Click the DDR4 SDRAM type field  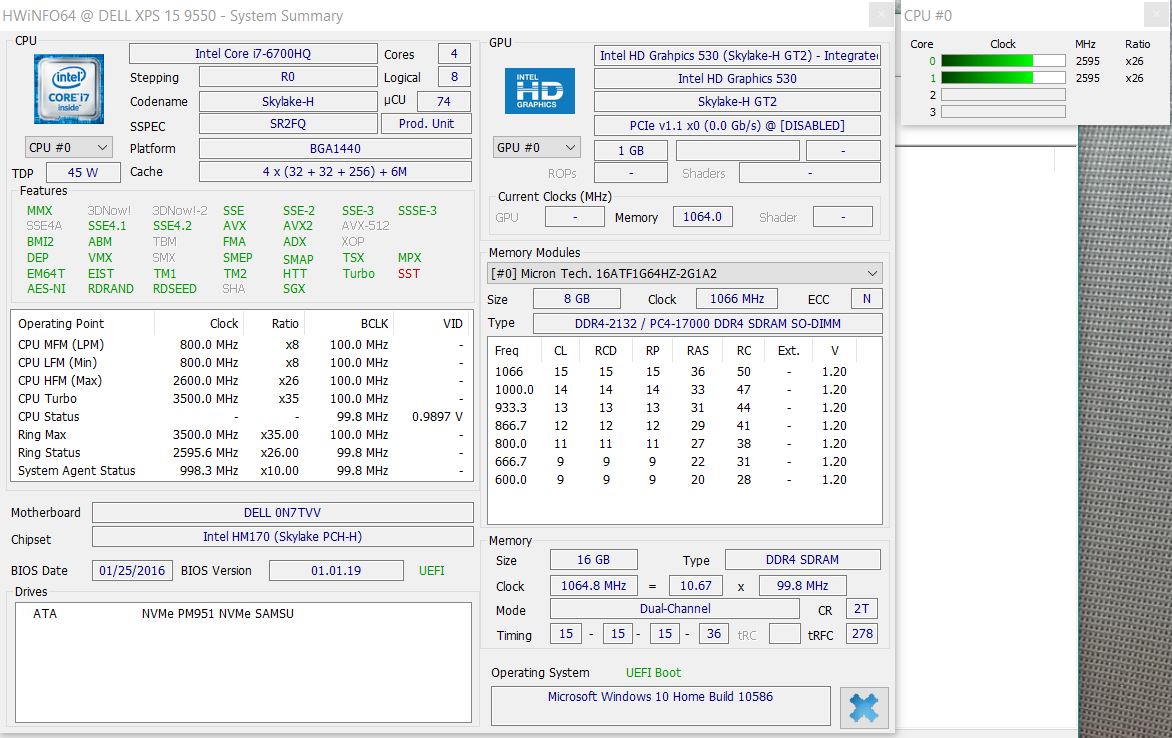803,559
